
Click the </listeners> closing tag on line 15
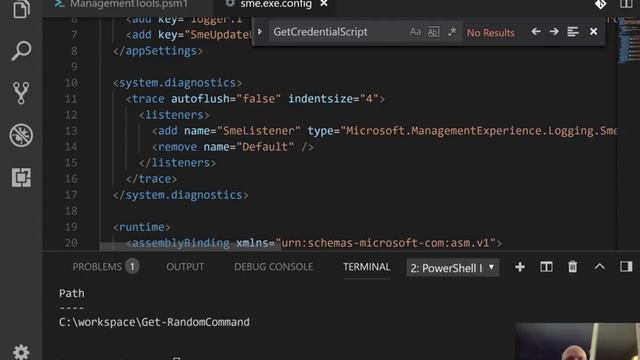[177, 163]
